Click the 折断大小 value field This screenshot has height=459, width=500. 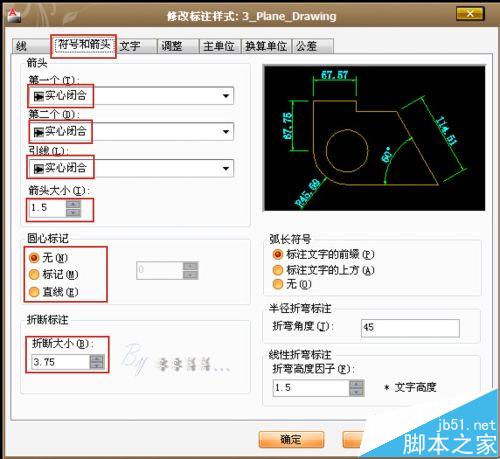tap(61, 362)
